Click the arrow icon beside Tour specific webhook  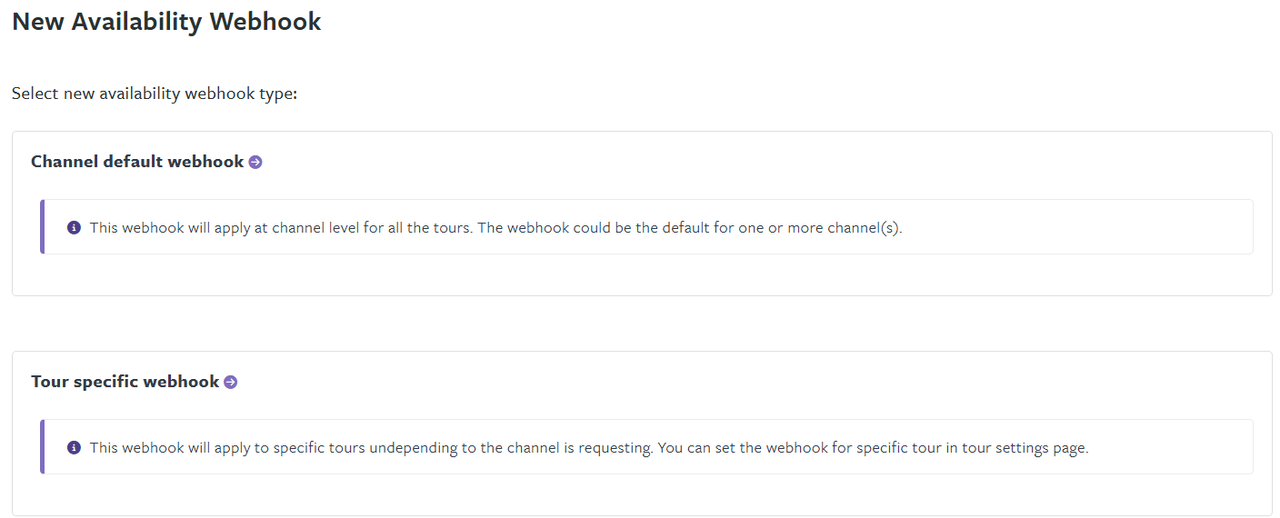click(230, 382)
